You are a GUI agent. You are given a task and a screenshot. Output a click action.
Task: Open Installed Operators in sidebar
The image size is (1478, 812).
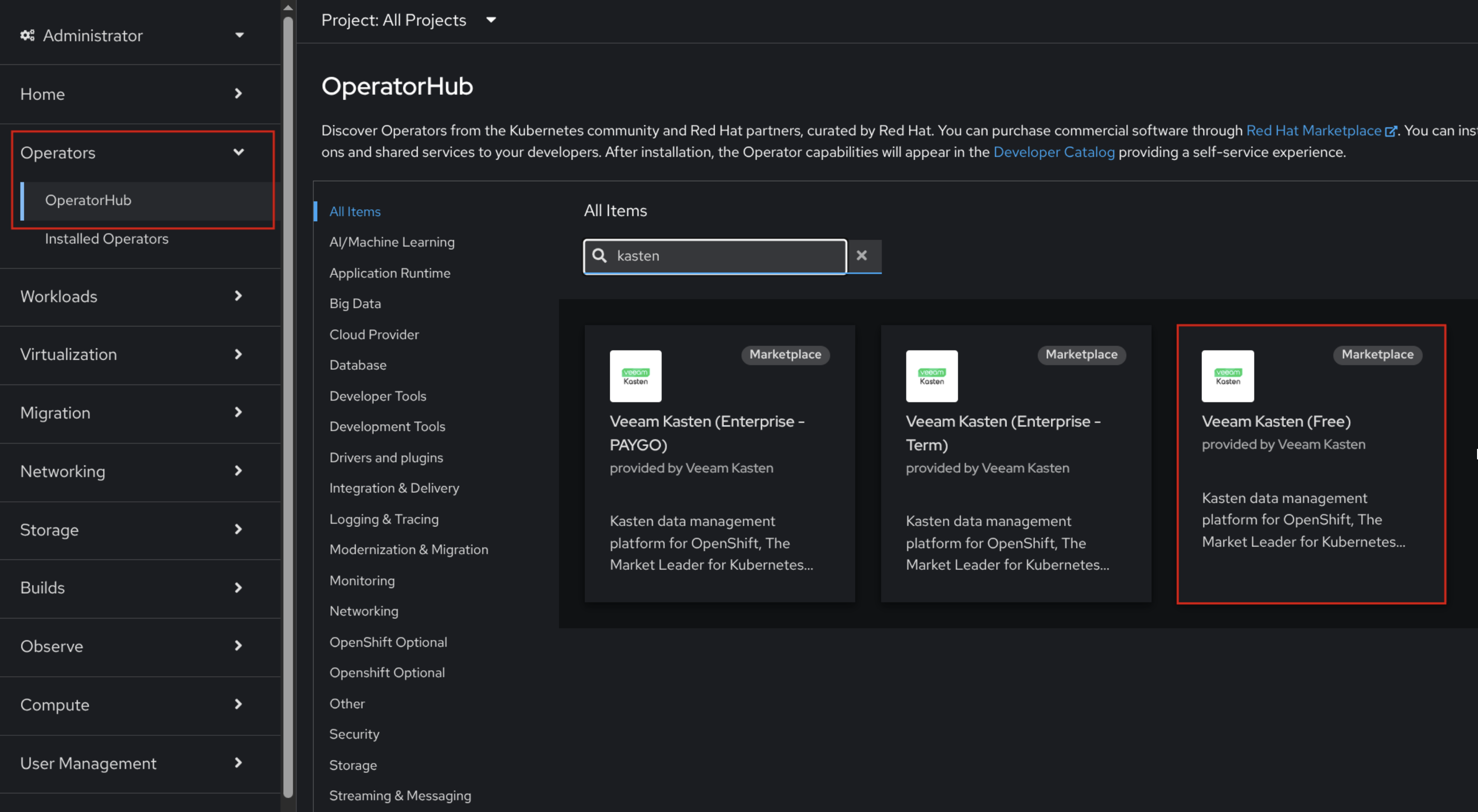point(107,239)
